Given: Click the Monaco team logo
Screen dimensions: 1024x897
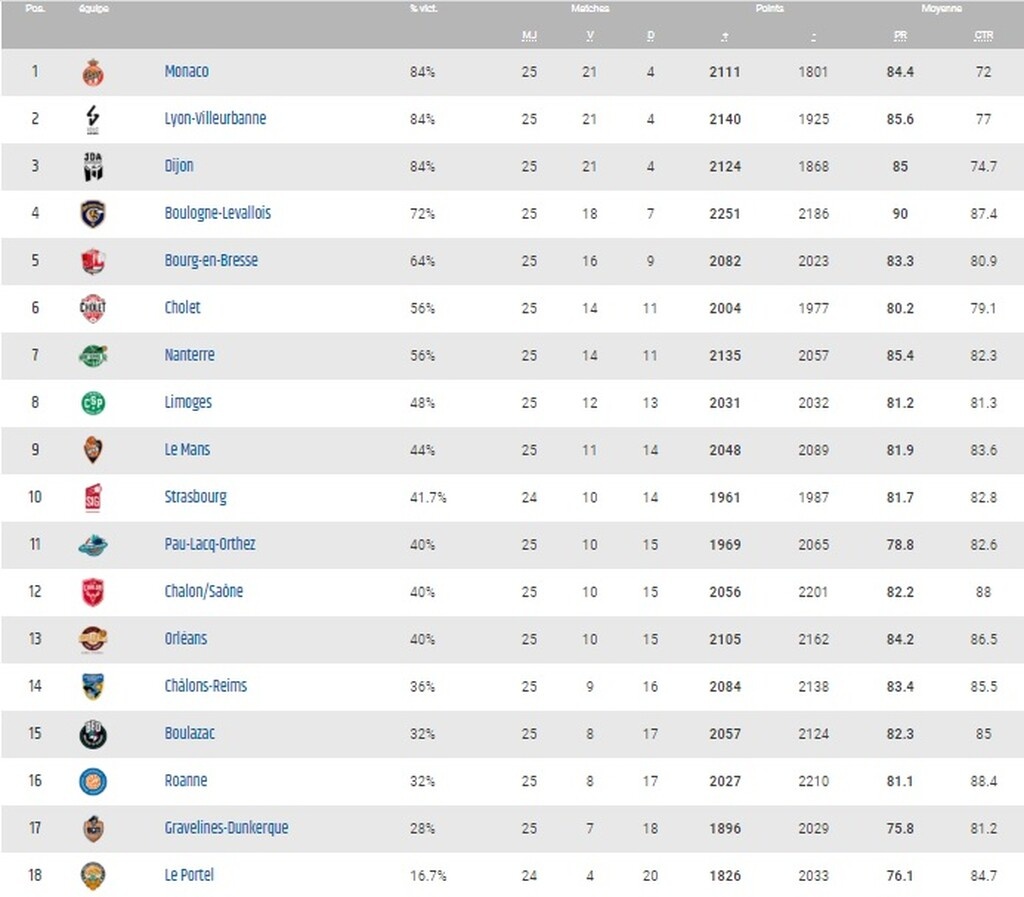Looking at the screenshot, I should (x=93, y=72).
